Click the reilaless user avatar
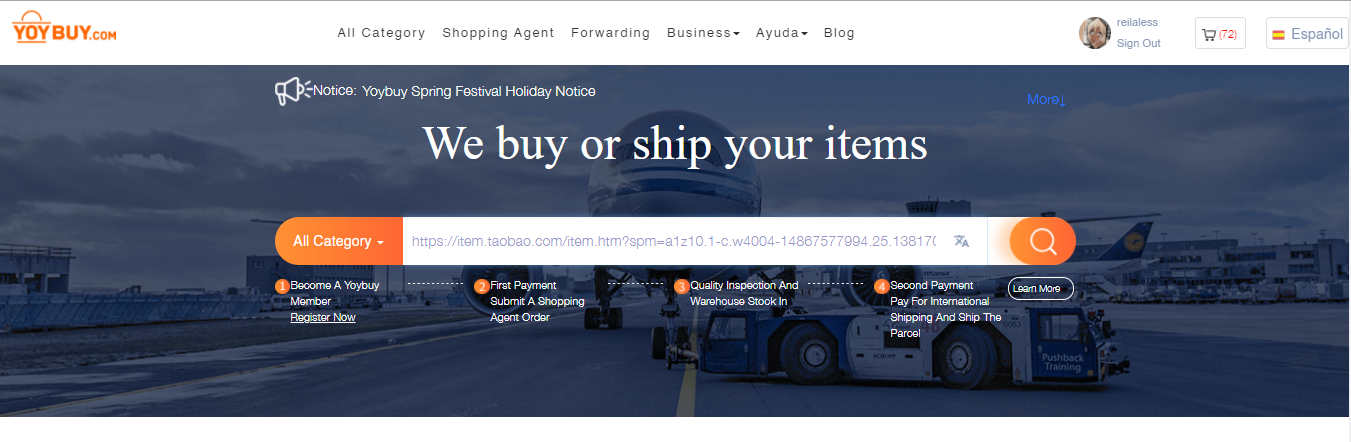The image size is (1351, 442). point(1095,33)
